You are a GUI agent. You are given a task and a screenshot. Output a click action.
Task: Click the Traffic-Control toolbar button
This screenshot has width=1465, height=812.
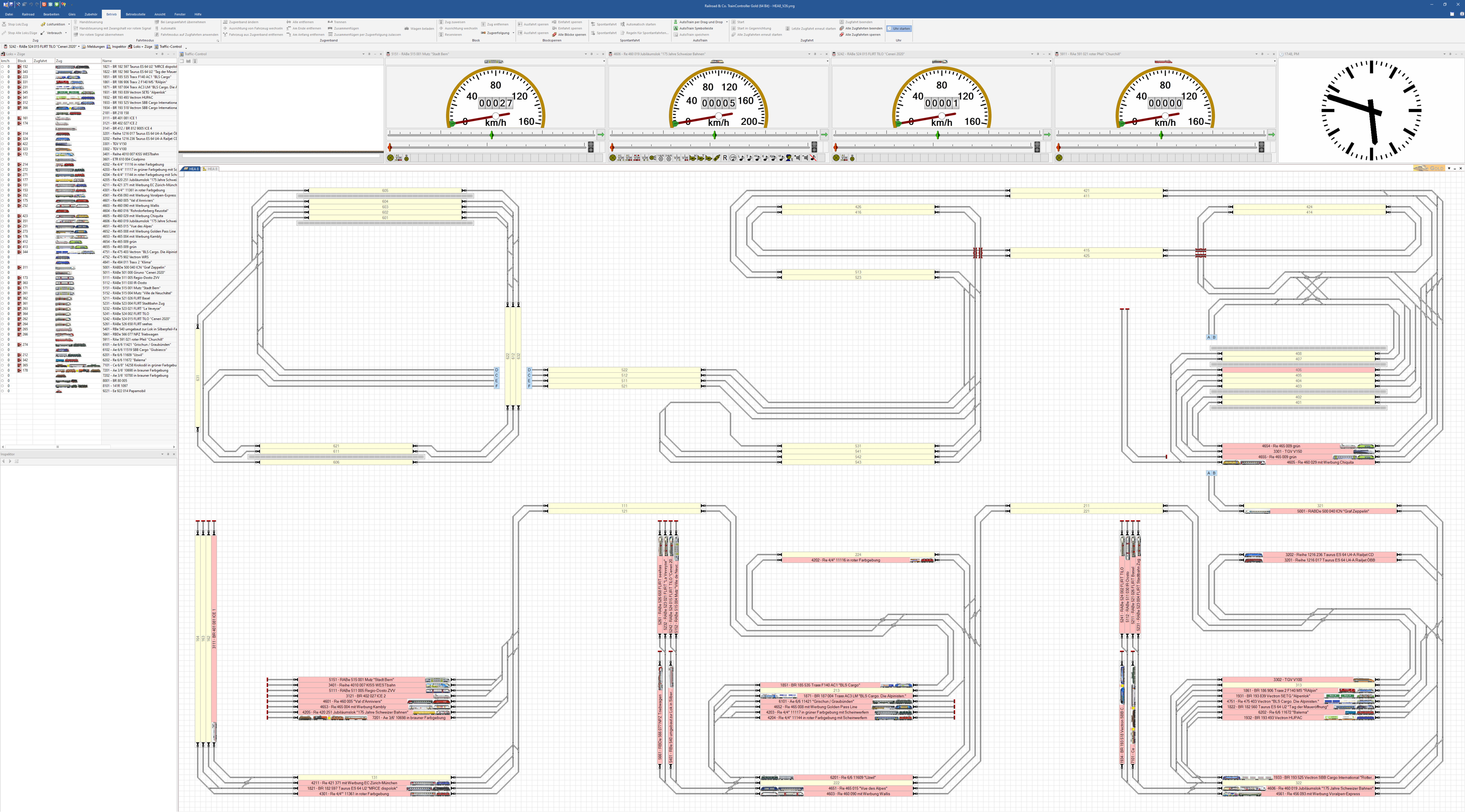[168, 47]
